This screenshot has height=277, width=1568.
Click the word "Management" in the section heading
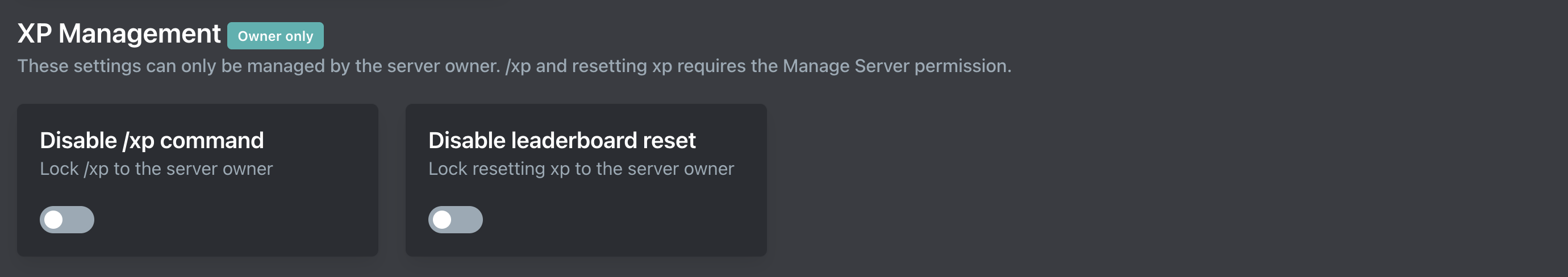pyautogui.click(x=139, y=33)
